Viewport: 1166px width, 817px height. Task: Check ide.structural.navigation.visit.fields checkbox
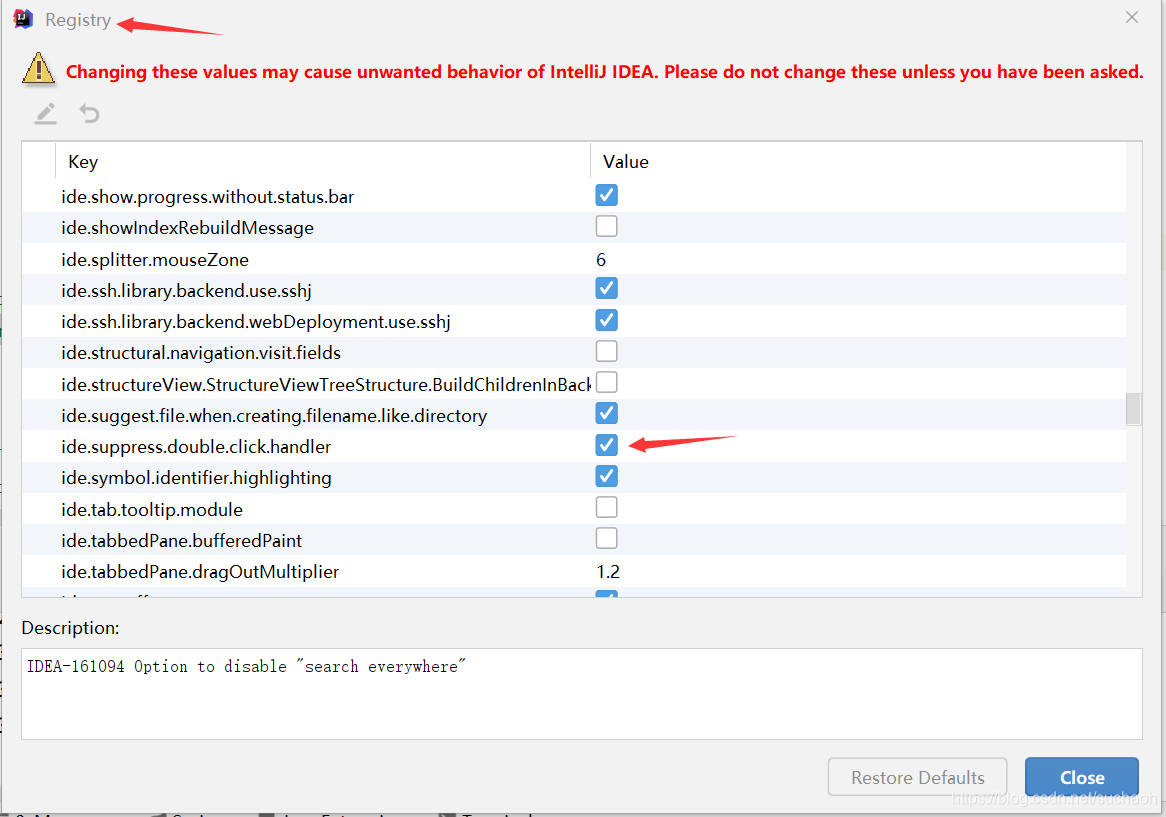pos(606,352)
